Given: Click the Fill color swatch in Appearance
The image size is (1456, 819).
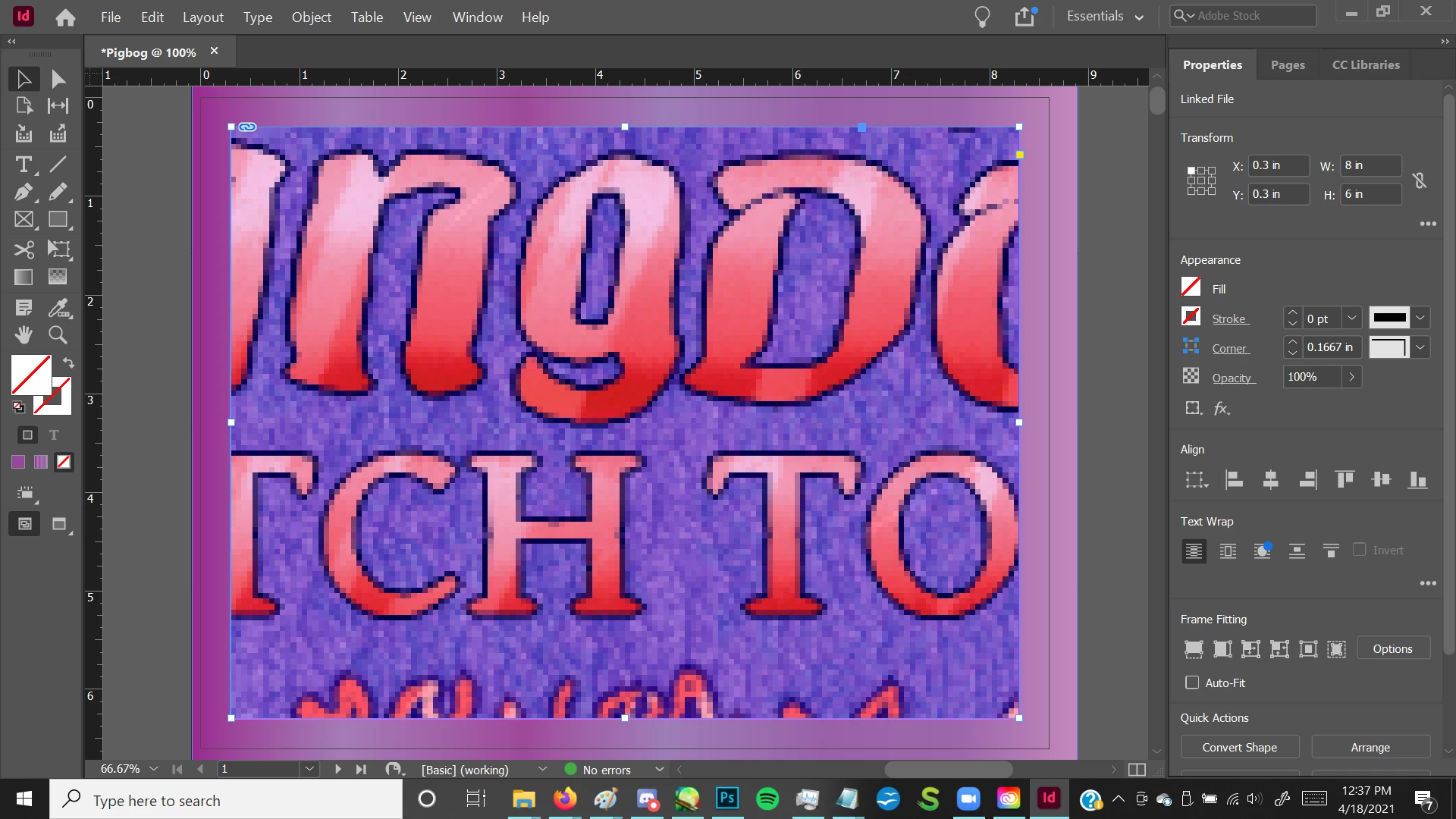Looking at the screenshot, I should click(1191, 287).
